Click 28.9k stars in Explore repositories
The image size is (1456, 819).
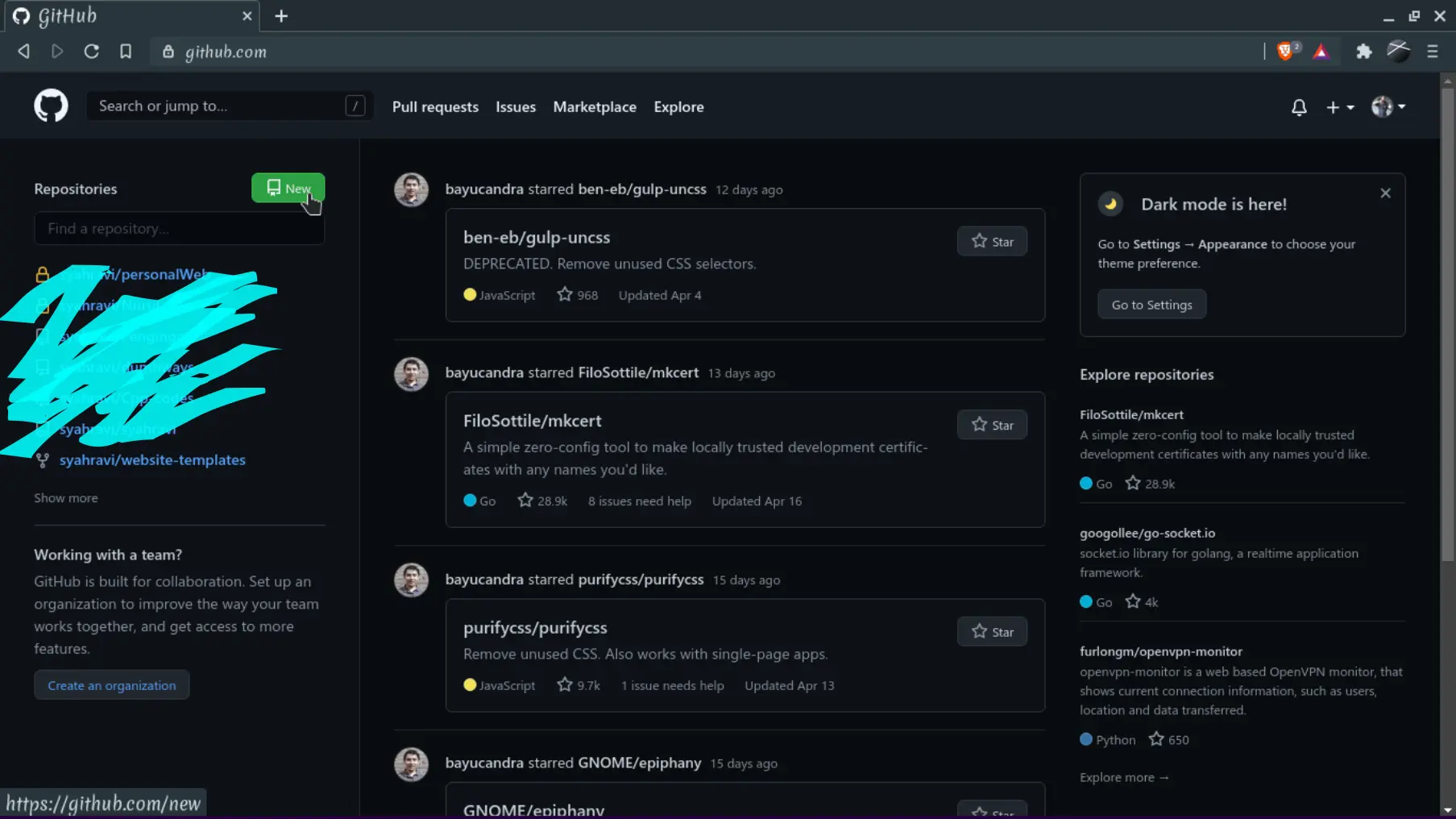1150,484
